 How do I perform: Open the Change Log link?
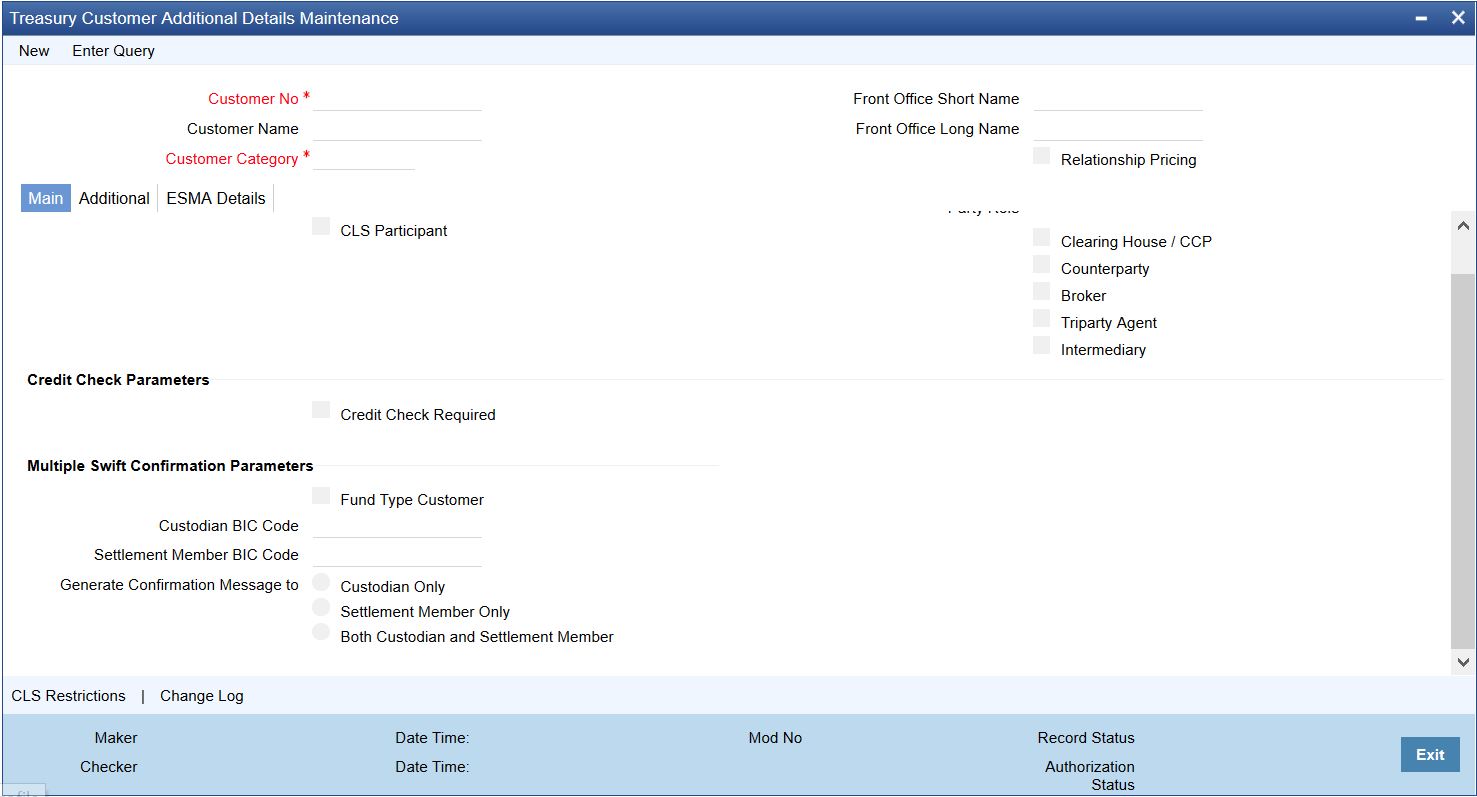point(202,696)
